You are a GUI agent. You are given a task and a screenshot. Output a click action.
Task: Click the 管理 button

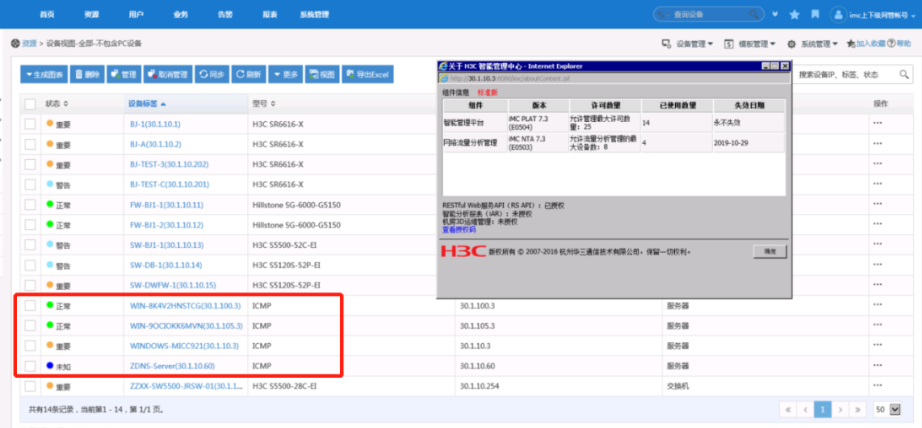(x=123, y=75)
